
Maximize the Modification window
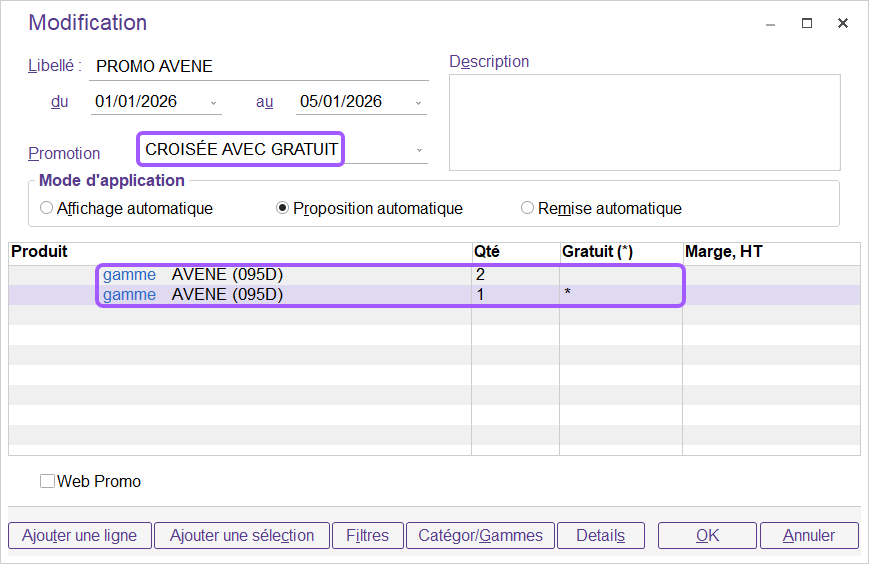click(x=807, y=23)
